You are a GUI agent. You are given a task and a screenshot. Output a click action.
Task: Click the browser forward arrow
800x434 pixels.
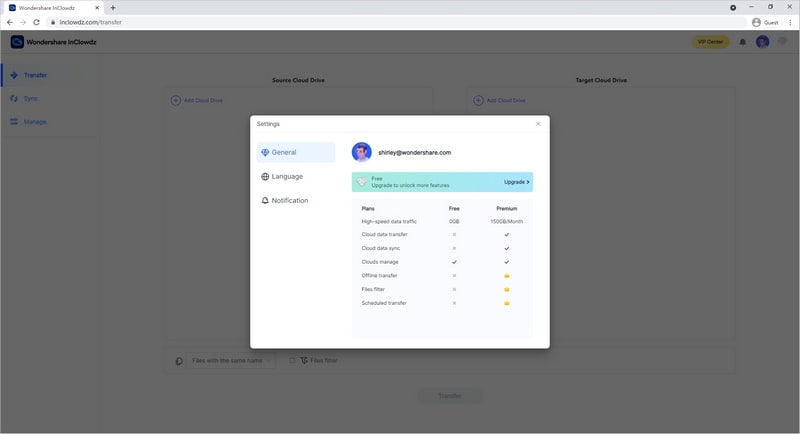[x=23, y=22]
